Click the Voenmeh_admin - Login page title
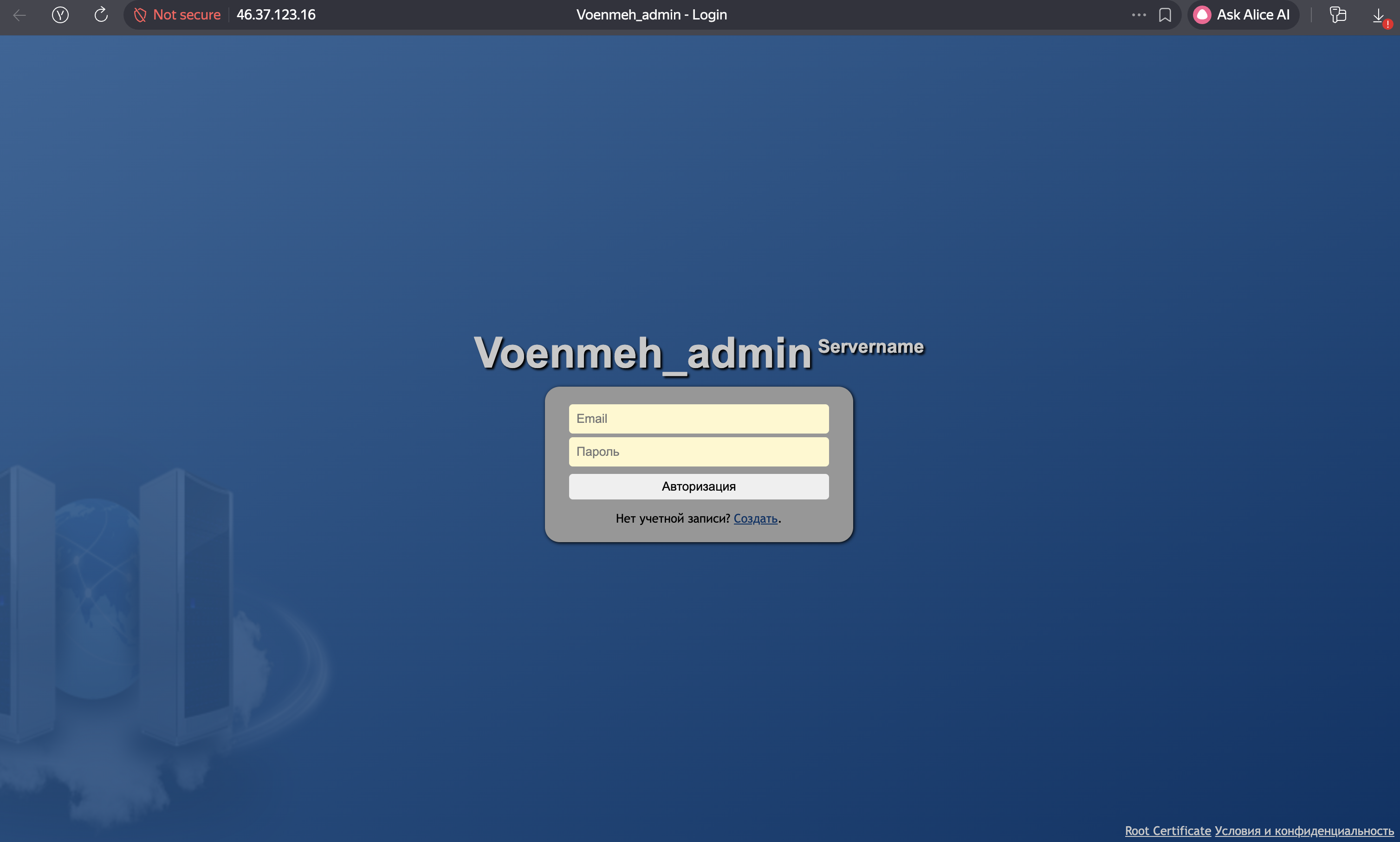Viewport: 1400px width, 842px height. (651, 15)
